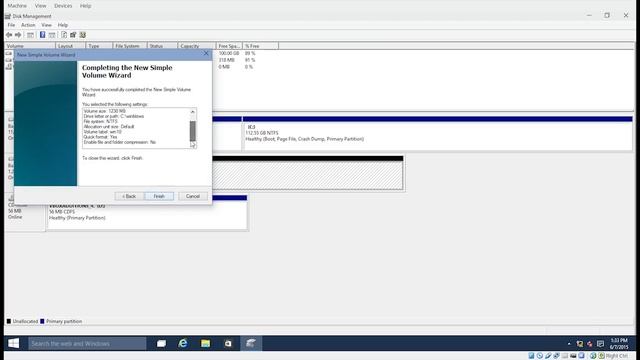Open VirtualBox View menu in top bar
Screen dimensions: 640x360
coord(40,6)
